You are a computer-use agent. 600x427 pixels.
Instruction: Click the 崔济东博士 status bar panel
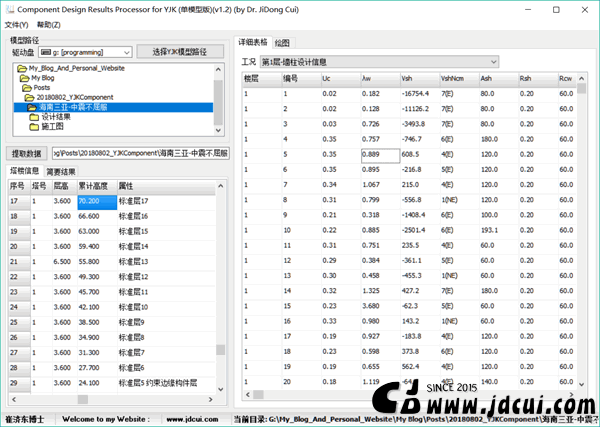[24, 419]
